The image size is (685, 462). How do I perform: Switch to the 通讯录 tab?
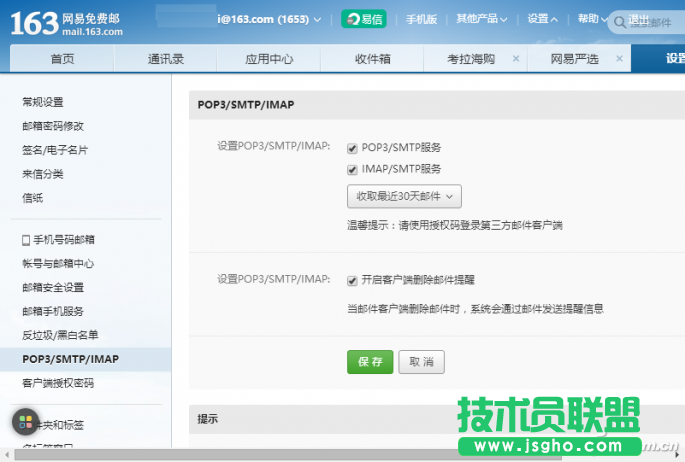coord(166,59)
